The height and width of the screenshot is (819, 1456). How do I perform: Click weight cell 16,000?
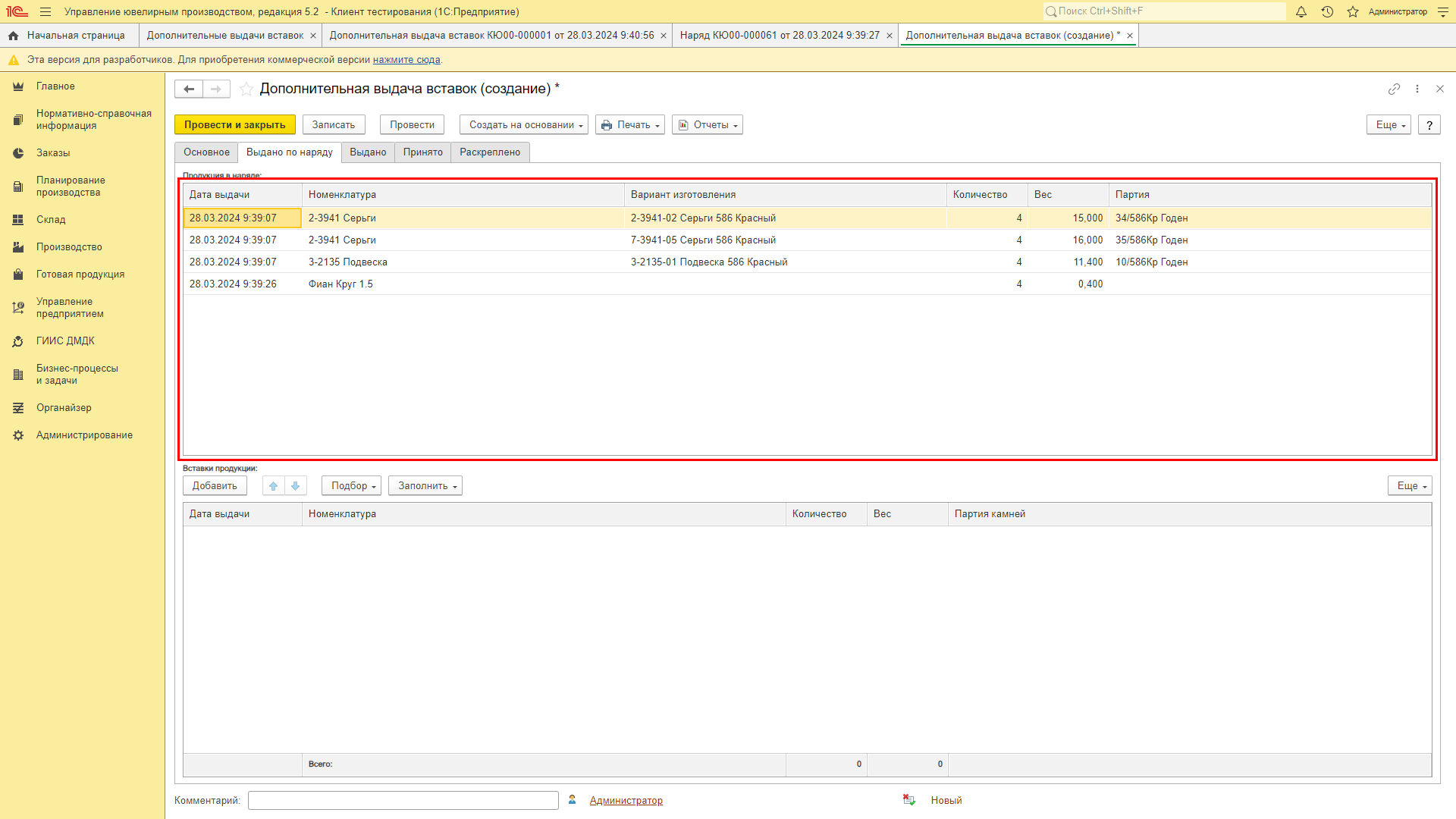click(1068, 240)
